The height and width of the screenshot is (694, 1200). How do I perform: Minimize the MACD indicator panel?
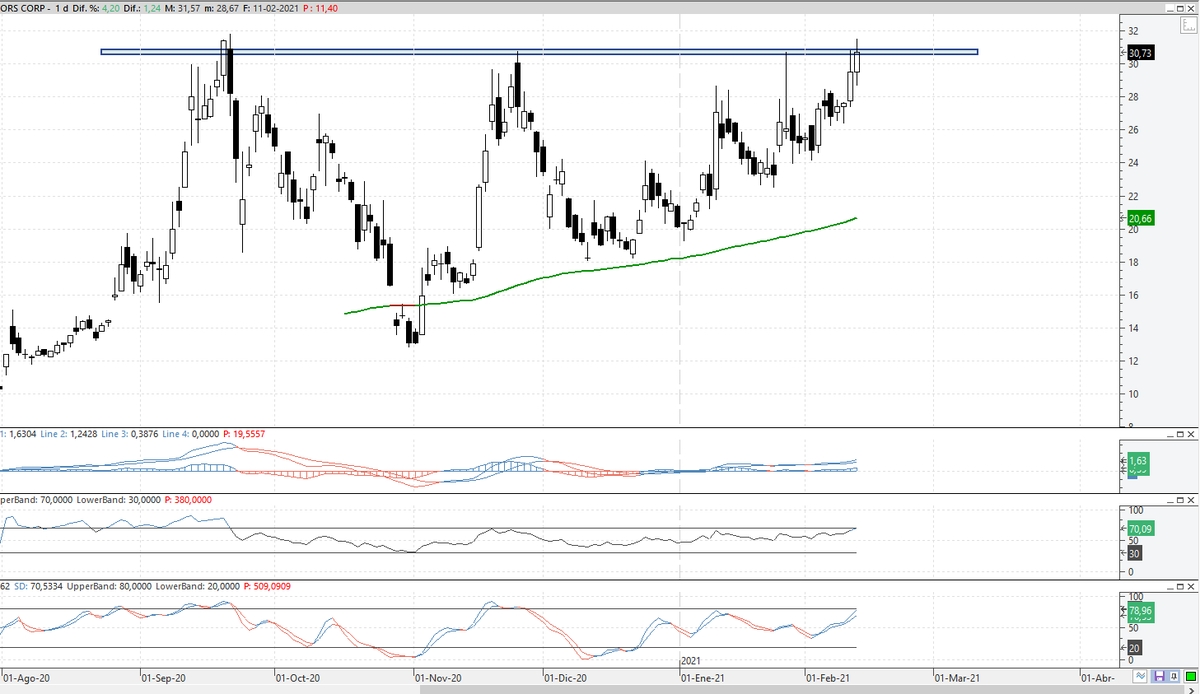[1170, 434]
